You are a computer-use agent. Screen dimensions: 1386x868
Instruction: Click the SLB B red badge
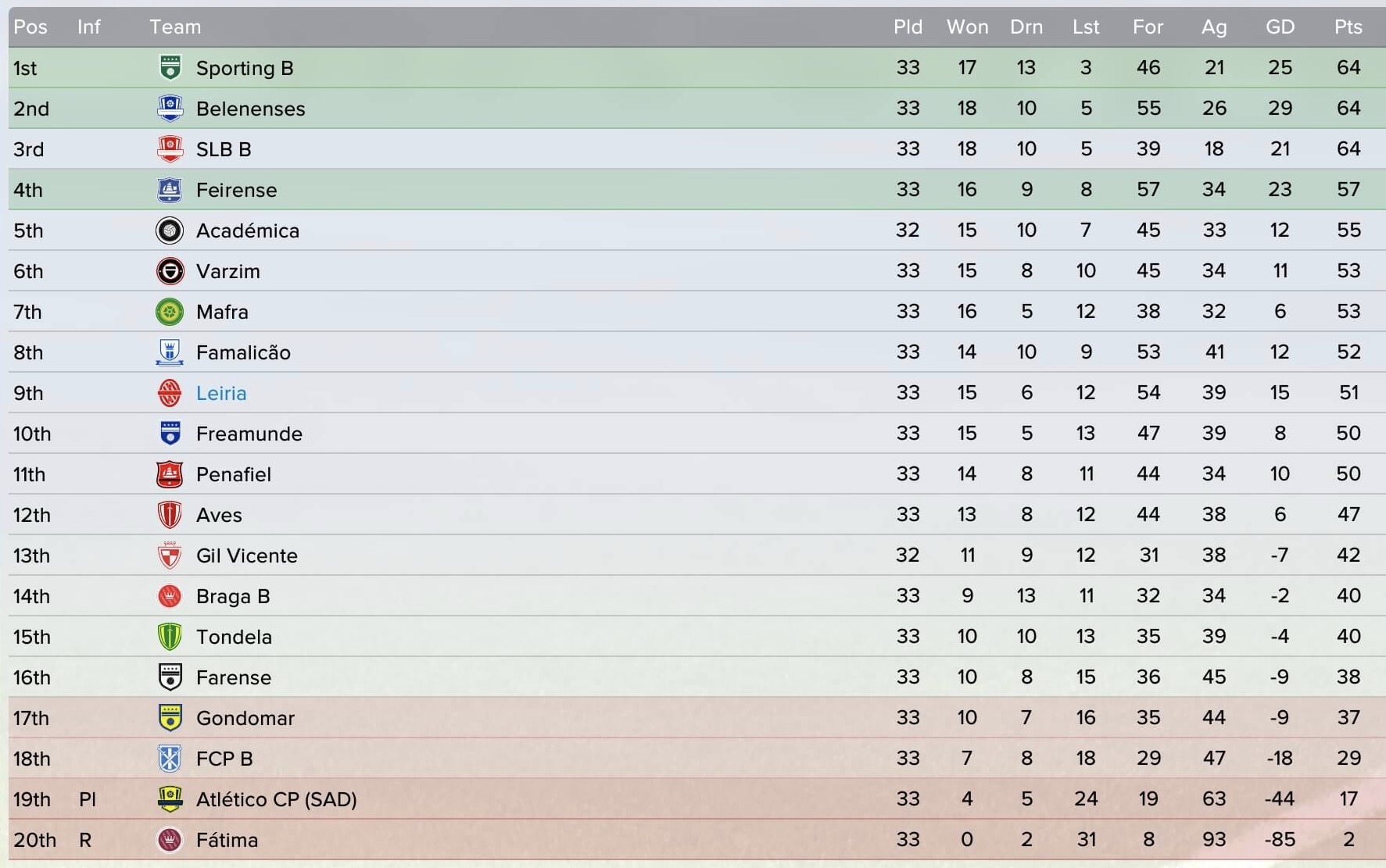(x=170, y=149)
